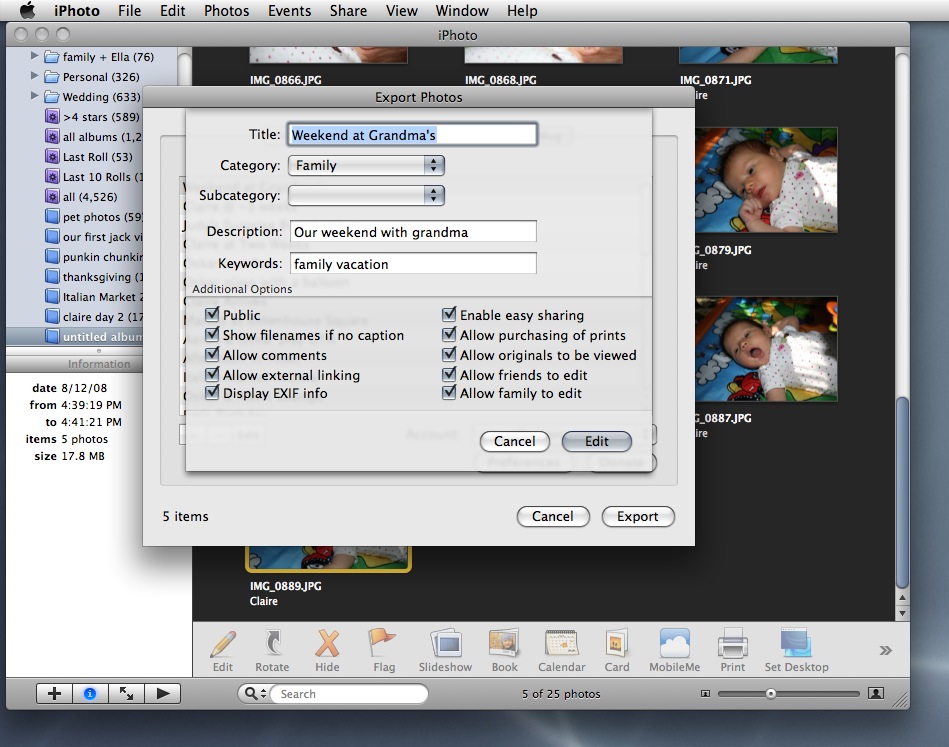Open the empty Subcategory dropdown
The height and width of the screenshot is (747, 949).
[366, 196]
